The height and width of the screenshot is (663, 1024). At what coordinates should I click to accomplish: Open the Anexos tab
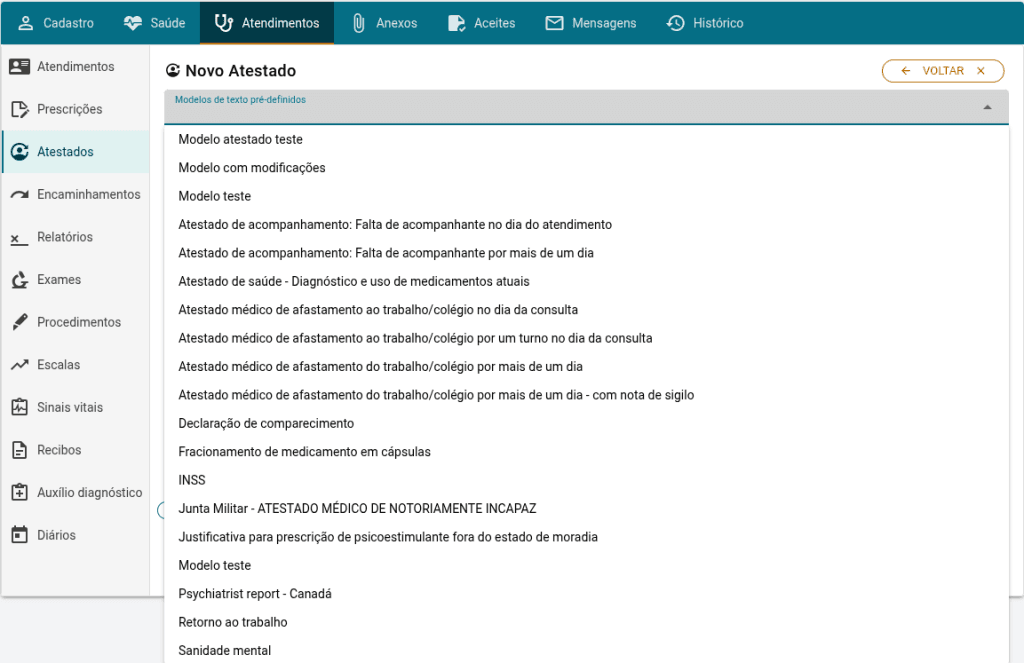point(385,24)
